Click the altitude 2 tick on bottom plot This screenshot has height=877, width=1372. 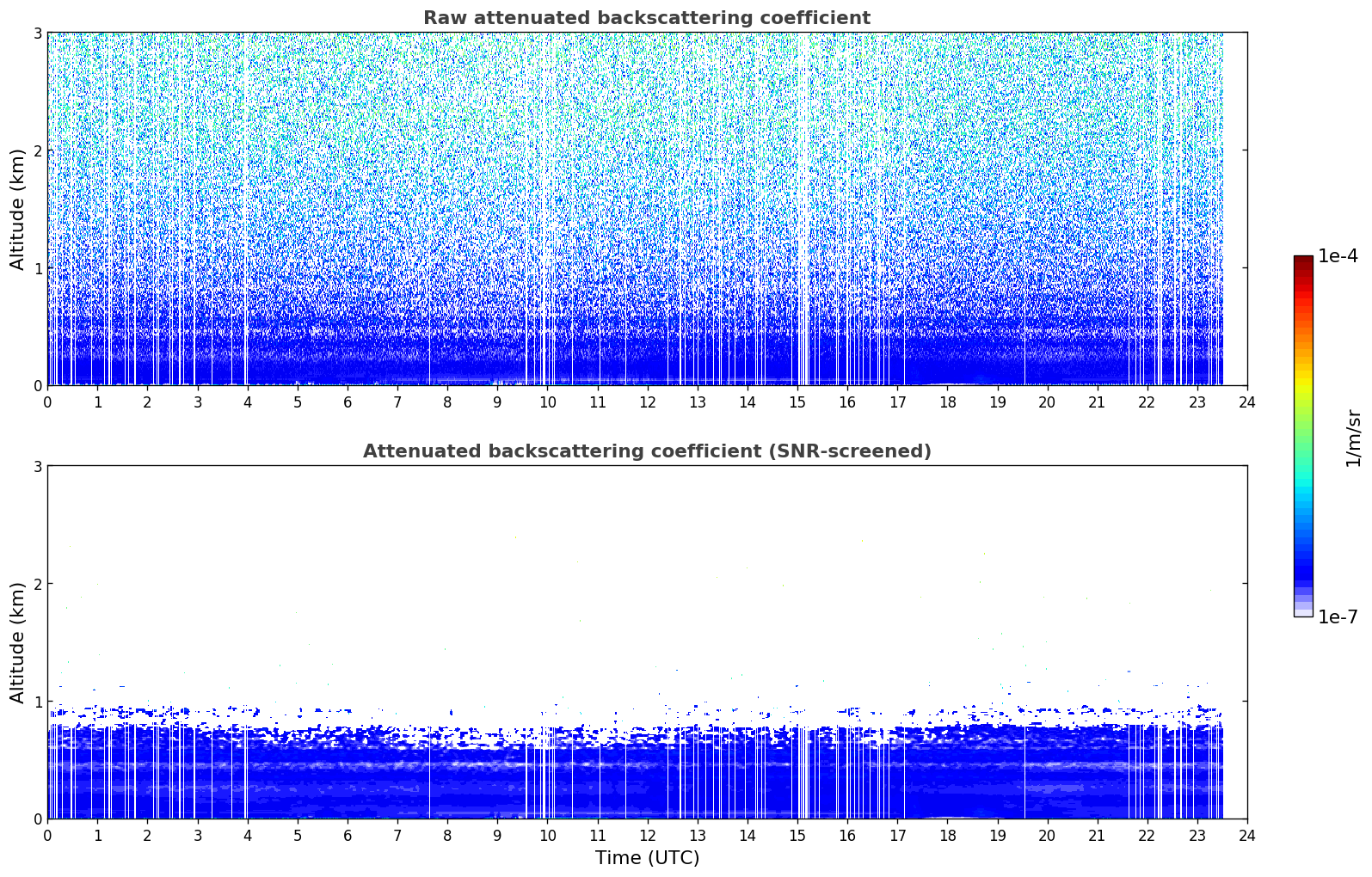pos(37,584)
